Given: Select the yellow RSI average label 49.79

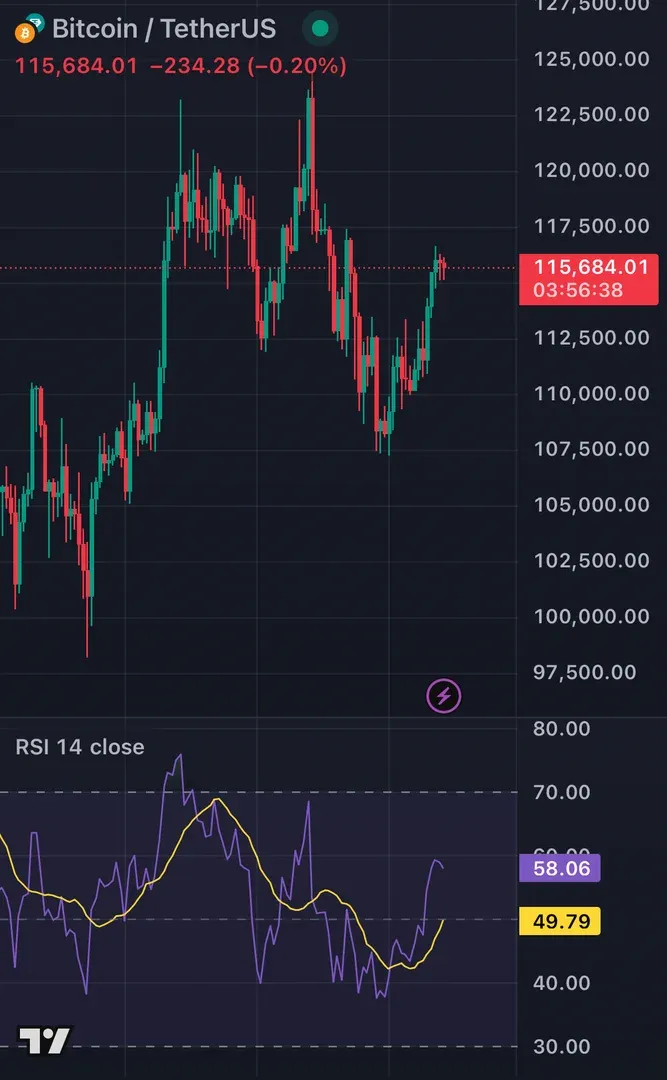Looking at the screenshot, I should coord(560,921).
